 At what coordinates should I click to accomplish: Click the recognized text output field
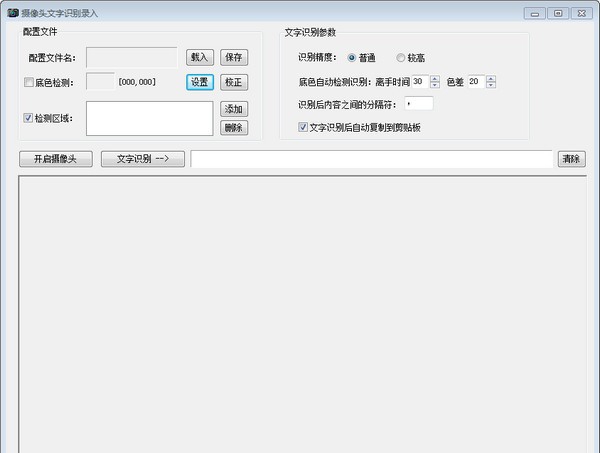[372, 159]
